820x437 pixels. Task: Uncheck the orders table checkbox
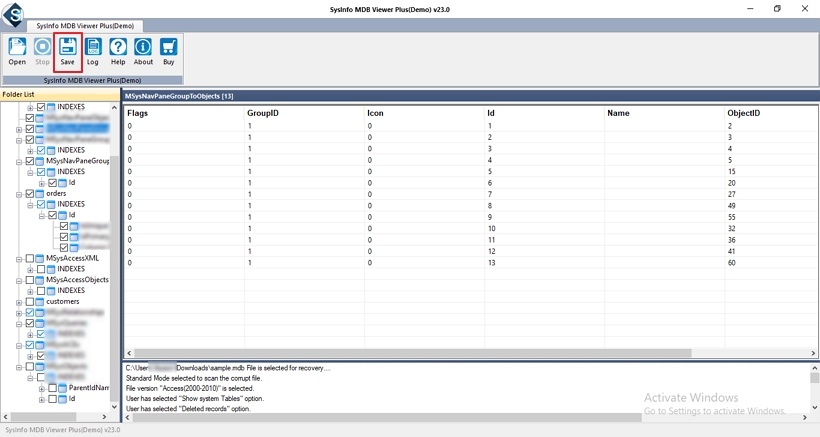pos(30,193)
